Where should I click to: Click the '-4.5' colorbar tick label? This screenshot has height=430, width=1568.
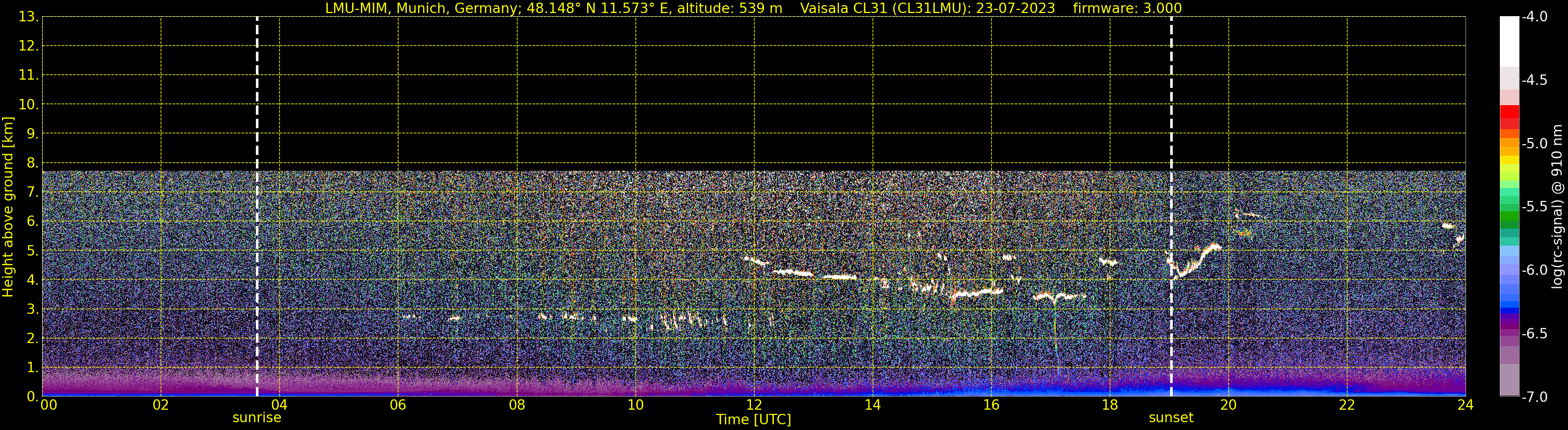(1535, 80)
